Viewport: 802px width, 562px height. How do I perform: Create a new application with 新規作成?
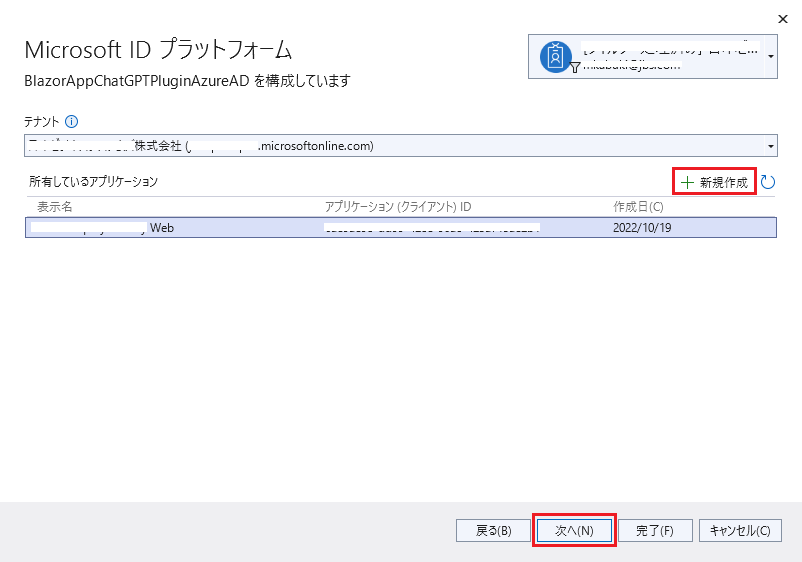[715, 182]
